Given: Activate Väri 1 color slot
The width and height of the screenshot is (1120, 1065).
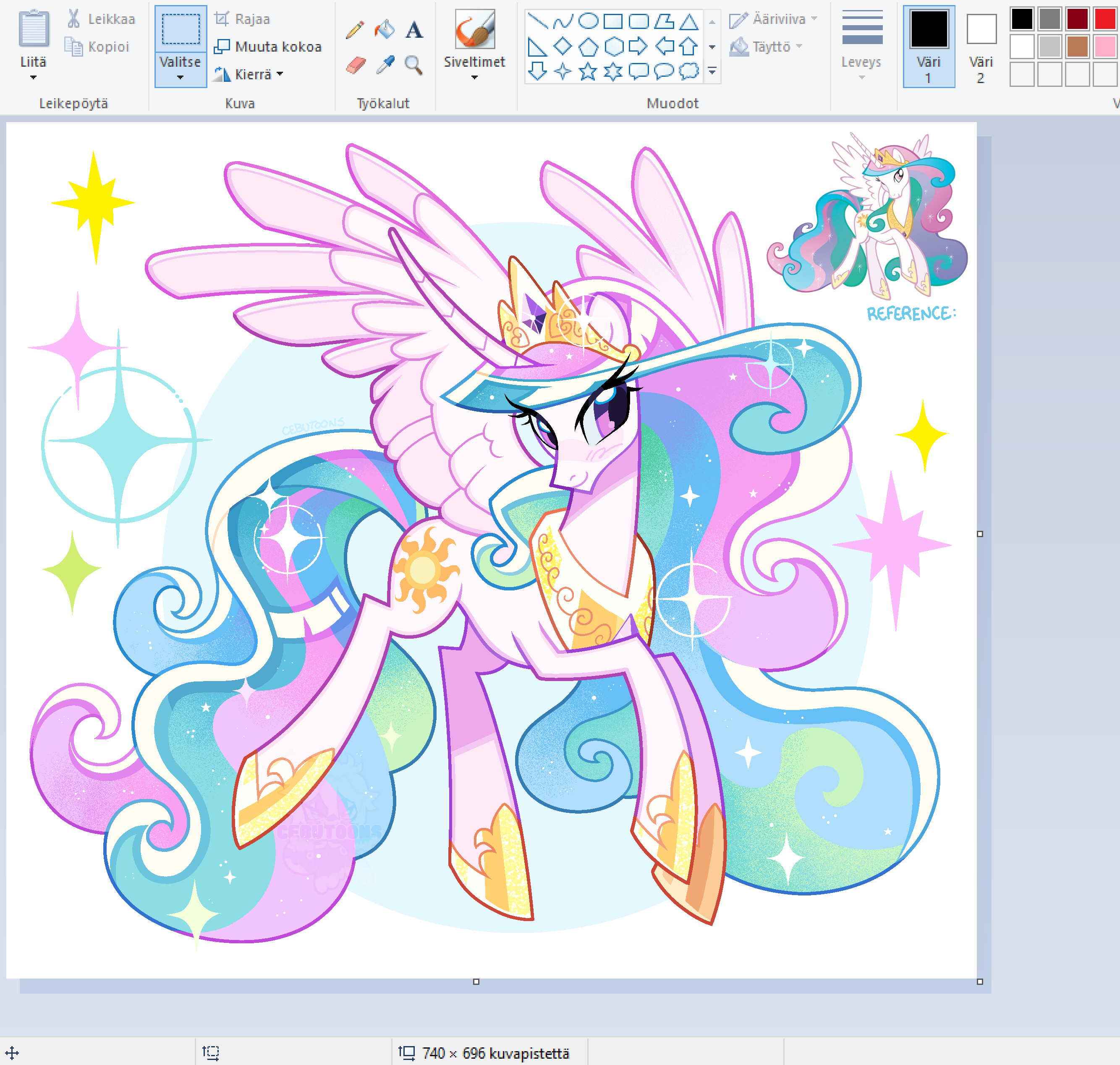Looking at the screenshot, I should (x=929, y=45).
